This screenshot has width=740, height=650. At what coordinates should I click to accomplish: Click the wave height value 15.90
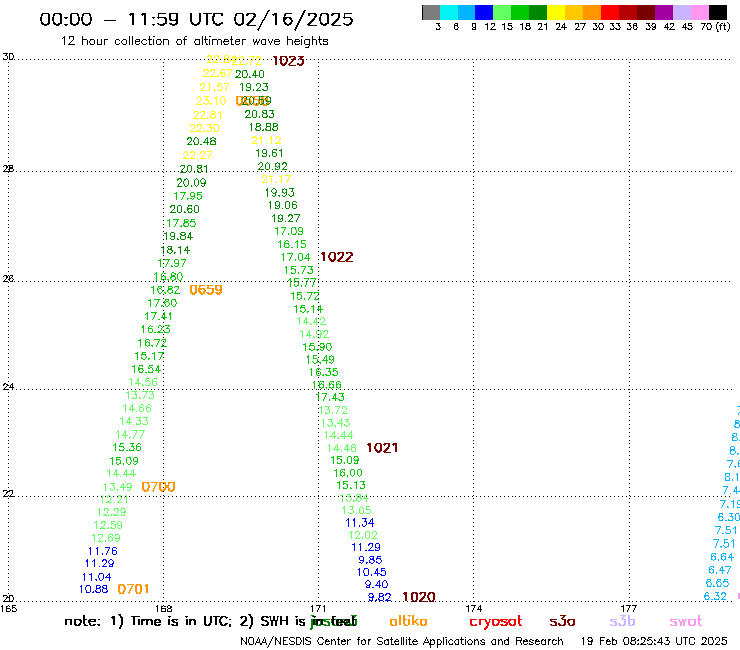click(317, 347)
